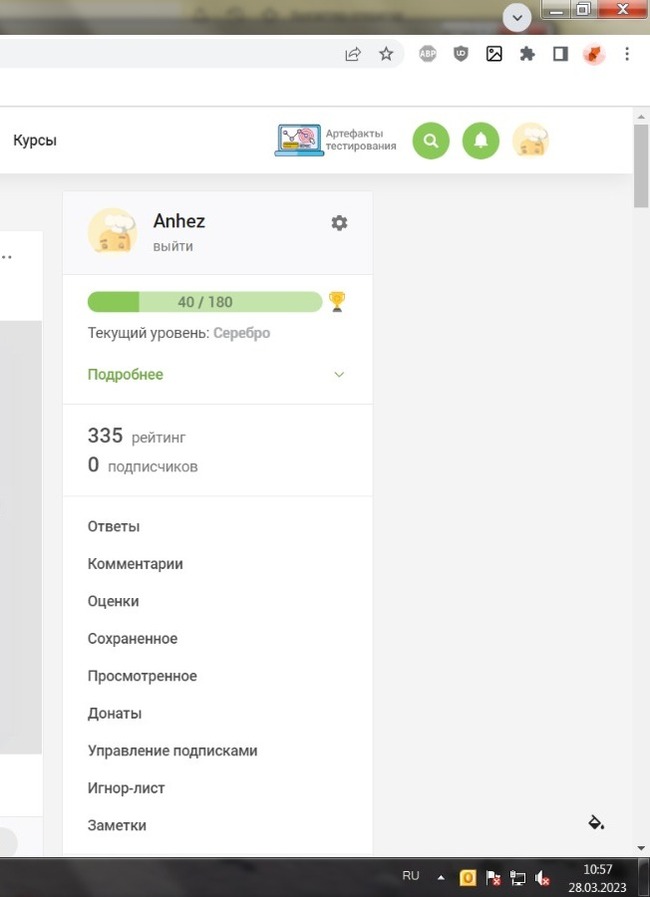Open the uBlock shield extension icon
The image size is (650, 897).
(461, 54)
